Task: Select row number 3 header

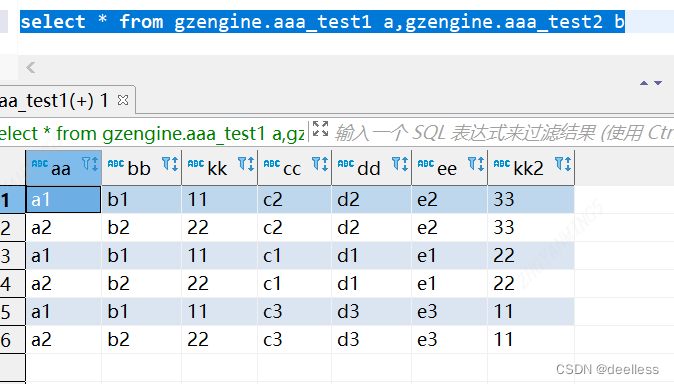Action: (x=12, y=255)
